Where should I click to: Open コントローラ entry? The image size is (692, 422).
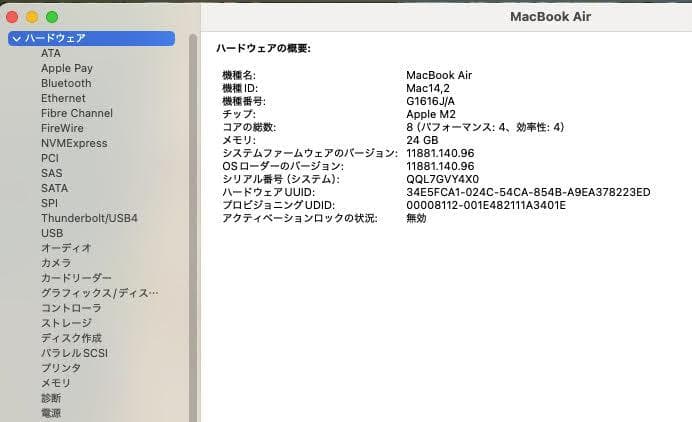pyautogui.click(x=71, y=308)
